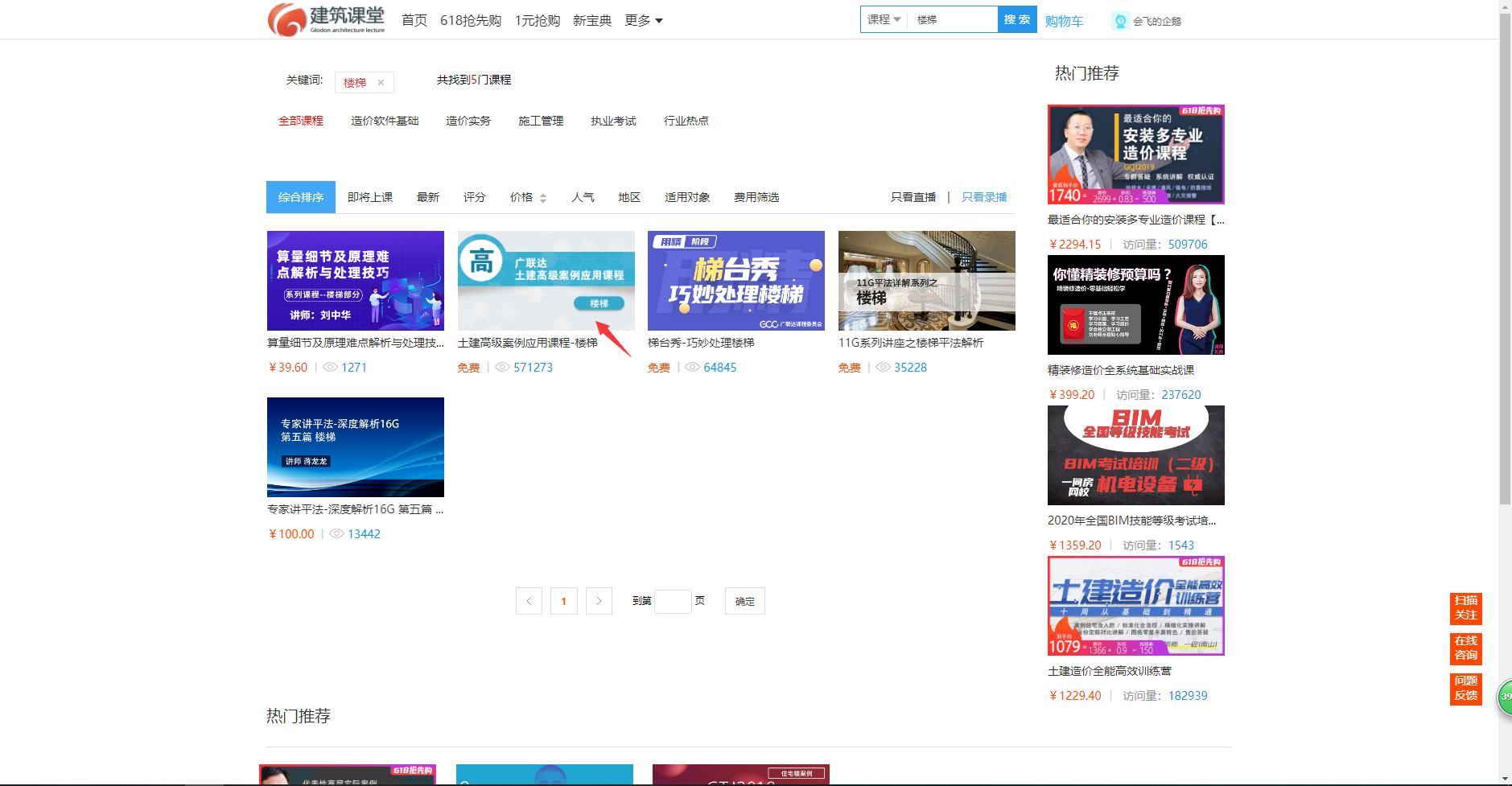
Task: Open 问题反馈 side widget
Action: coord(1465,689)
